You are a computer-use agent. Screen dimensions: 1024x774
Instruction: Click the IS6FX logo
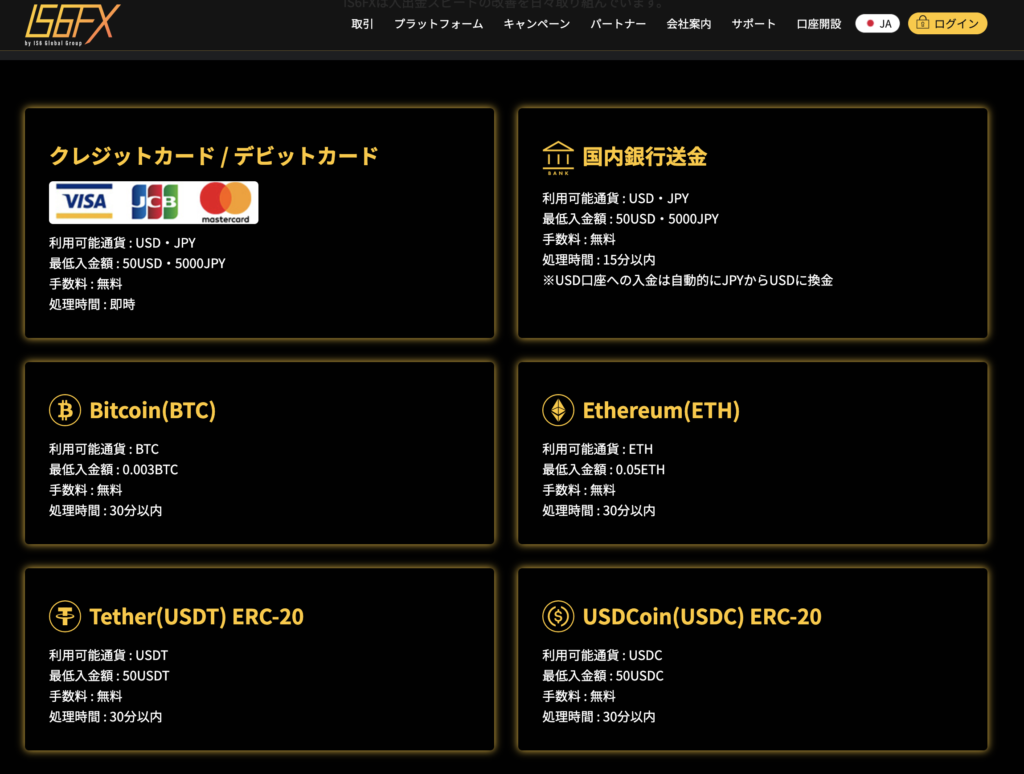tap(72, 24)
